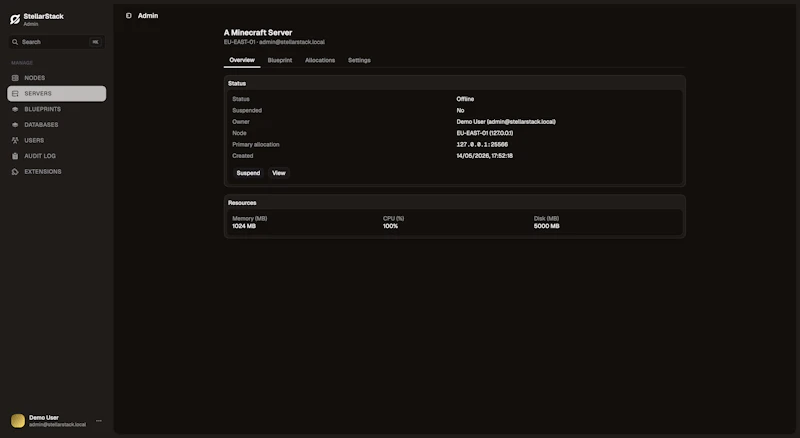
Task: Go to Blueprints in the sidebar
Action: click(42, 109)
